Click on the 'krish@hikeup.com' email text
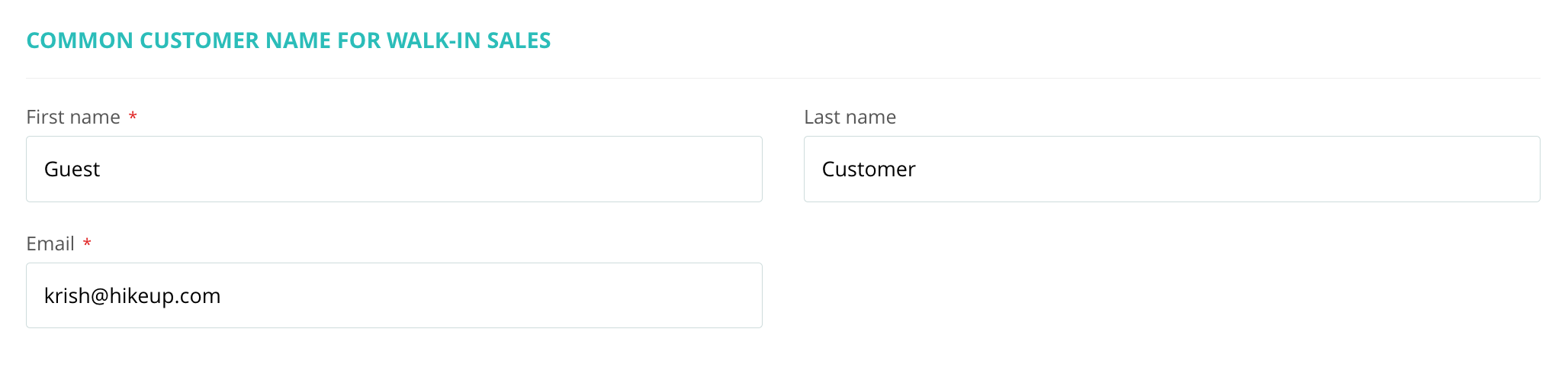 133,295
